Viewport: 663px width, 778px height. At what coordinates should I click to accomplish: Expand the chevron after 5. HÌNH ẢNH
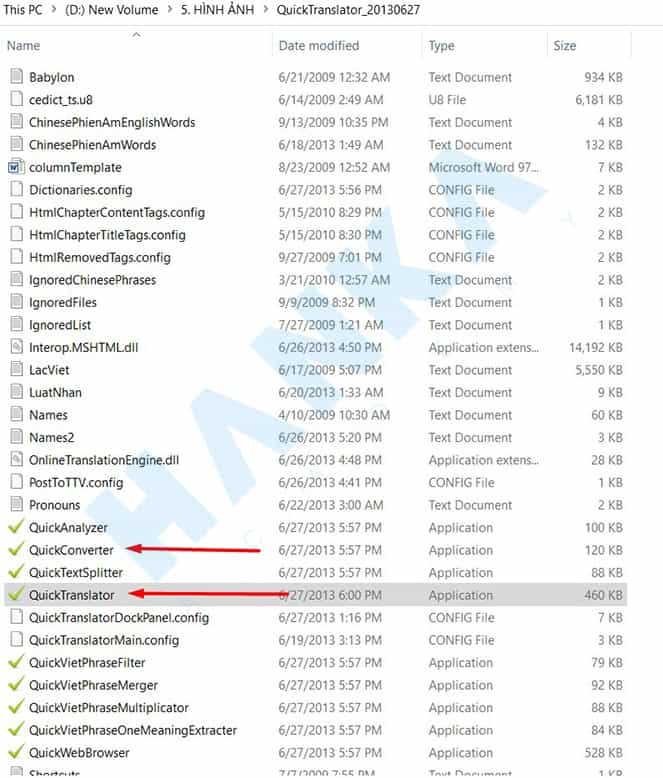[x=265, y=9]
